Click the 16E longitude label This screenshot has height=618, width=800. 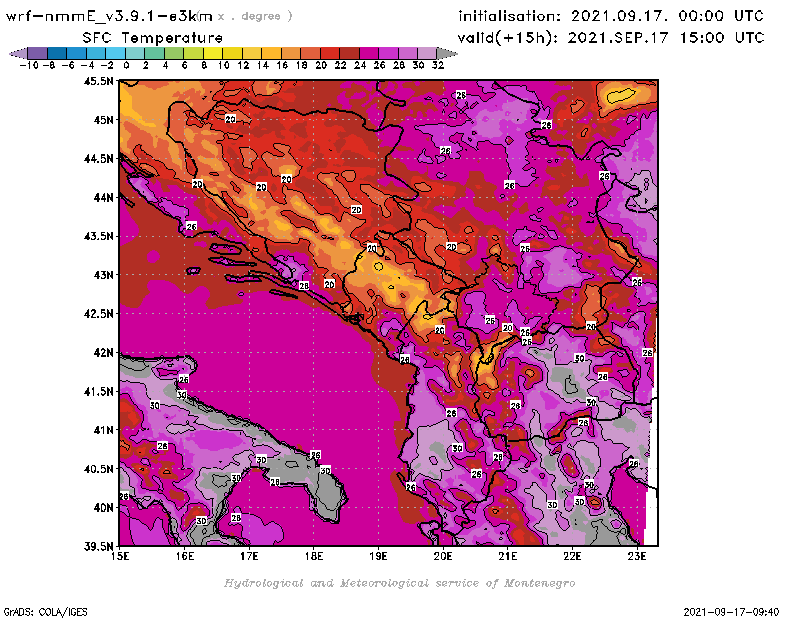(185, 556)
